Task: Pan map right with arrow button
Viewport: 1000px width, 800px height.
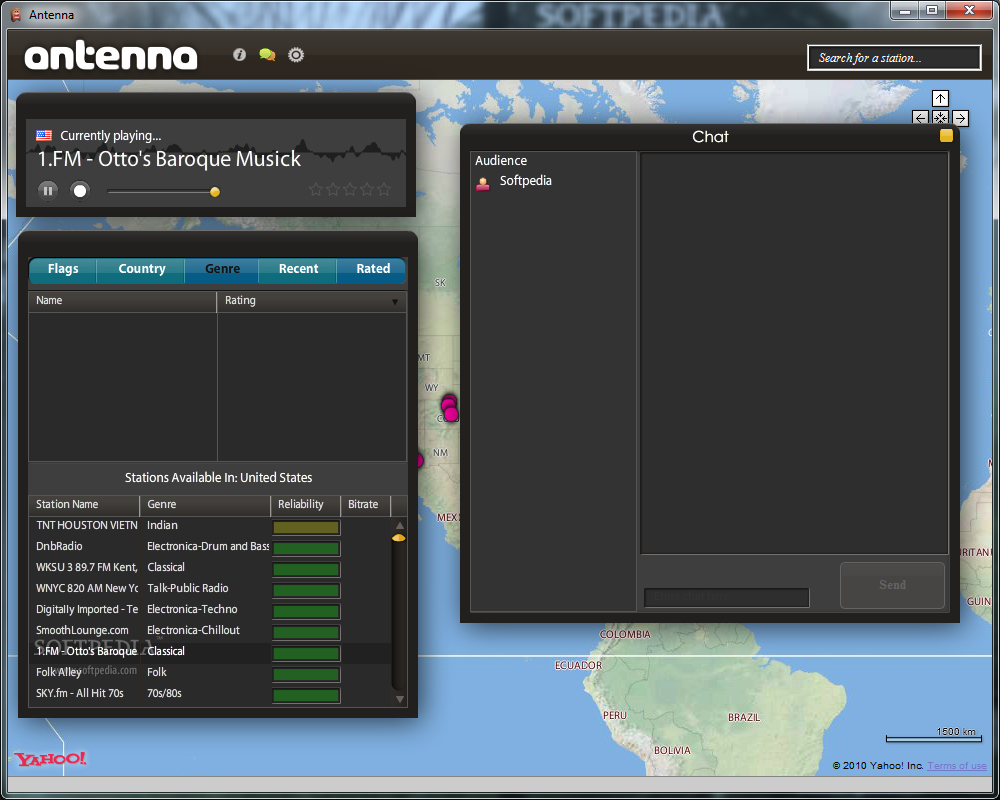Action: click(960, 118)
